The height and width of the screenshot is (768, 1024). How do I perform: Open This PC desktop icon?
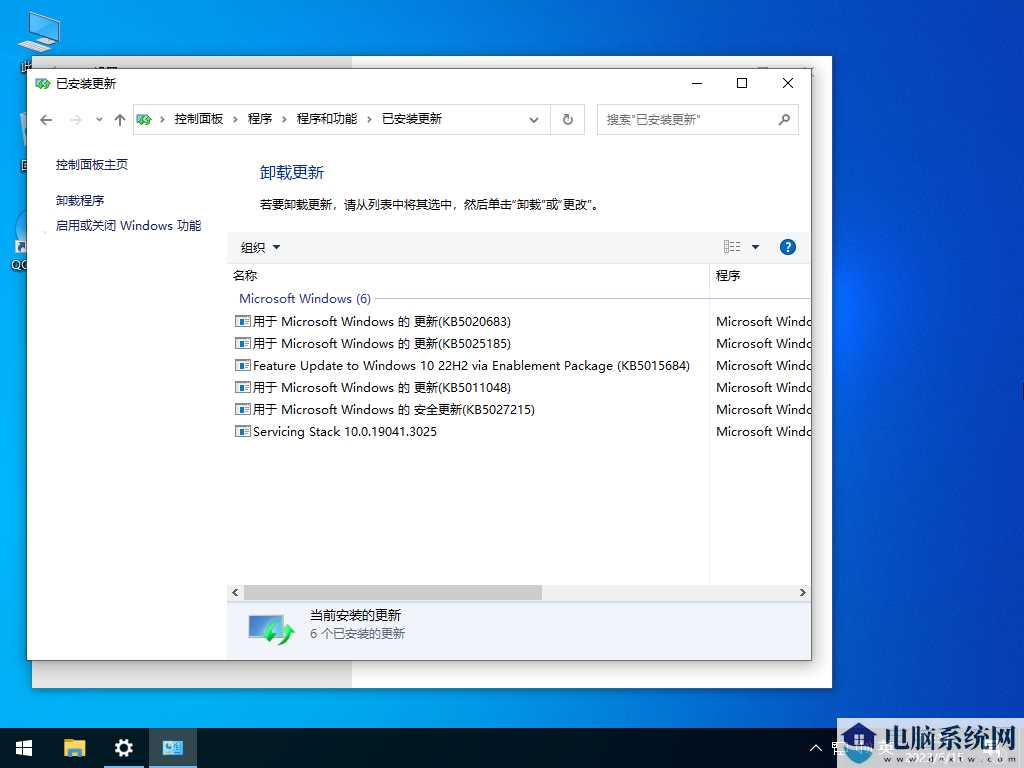[x=39, y=39]
